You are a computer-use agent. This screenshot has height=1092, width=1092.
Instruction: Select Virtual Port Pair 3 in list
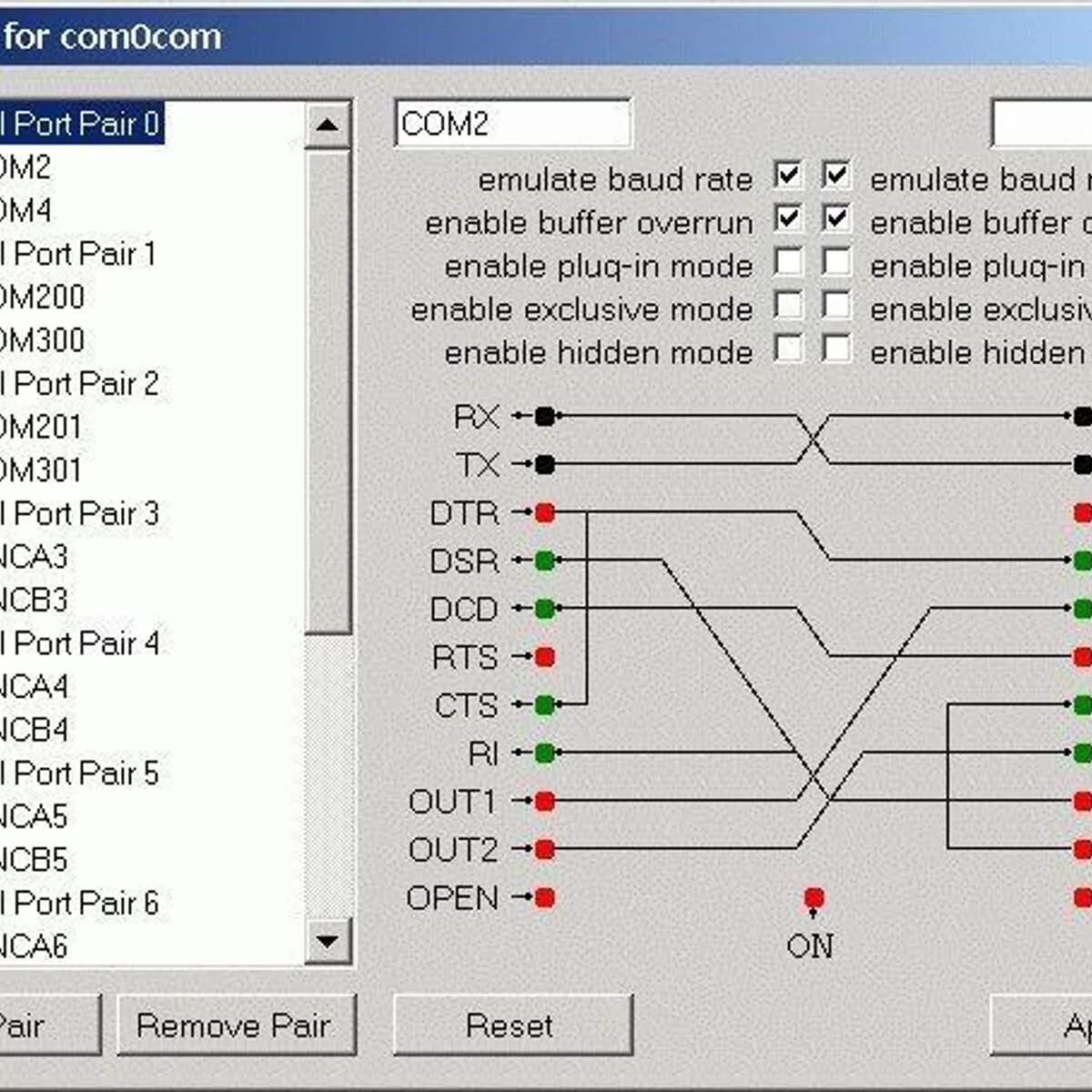tap(80, 514)
